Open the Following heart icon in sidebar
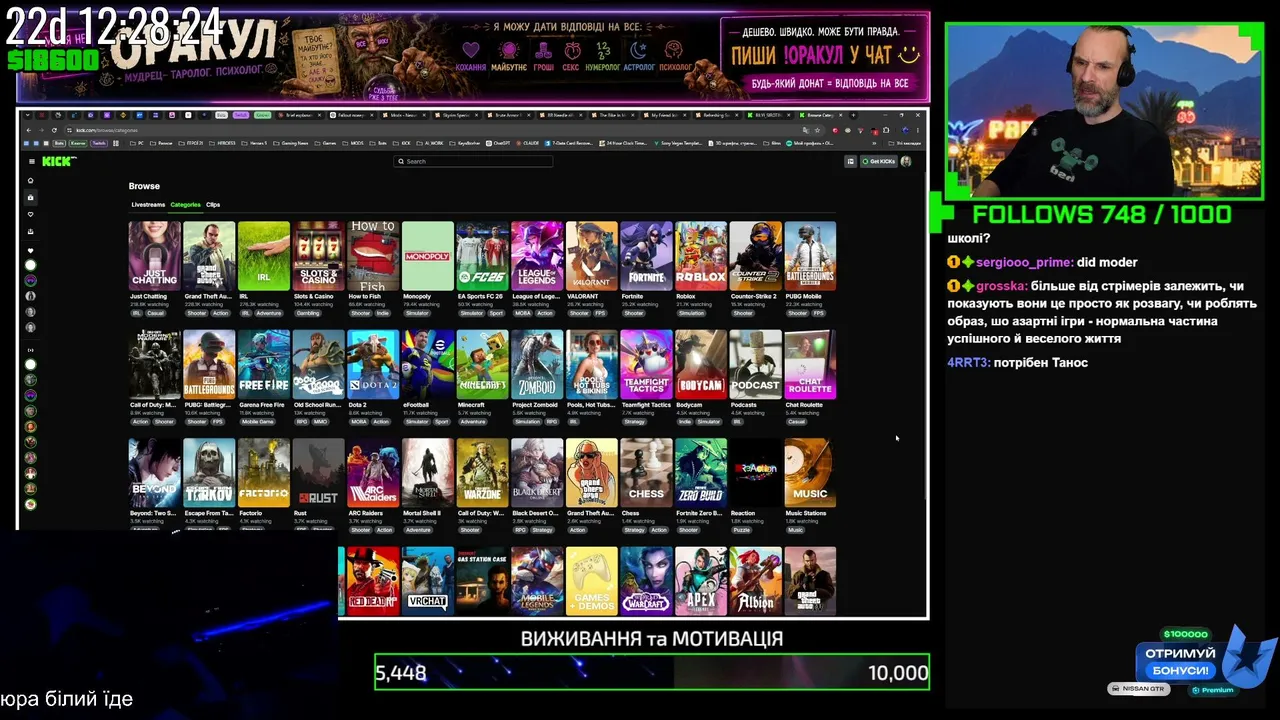1280x720 pixels. (x=30, y=215)
